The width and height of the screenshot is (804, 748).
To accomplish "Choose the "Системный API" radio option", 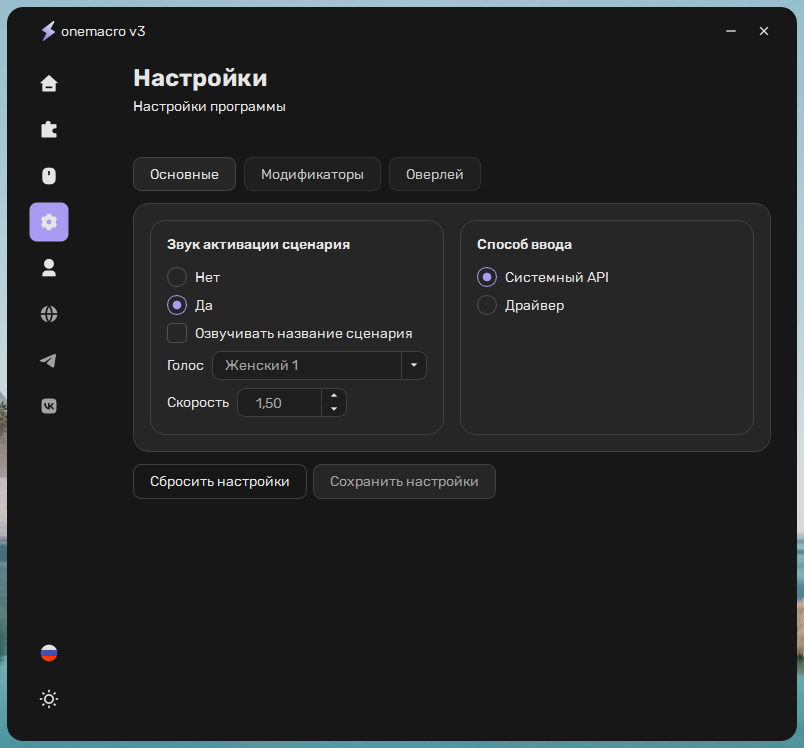I will tap(487, 277).
